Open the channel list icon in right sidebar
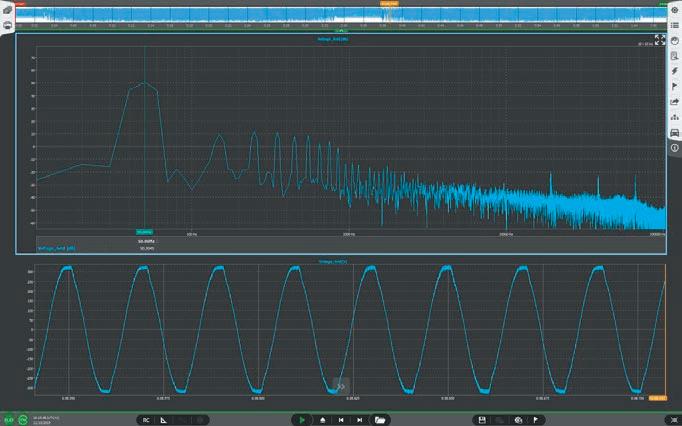Screen dimensions: 682x426 click(675, 25)
